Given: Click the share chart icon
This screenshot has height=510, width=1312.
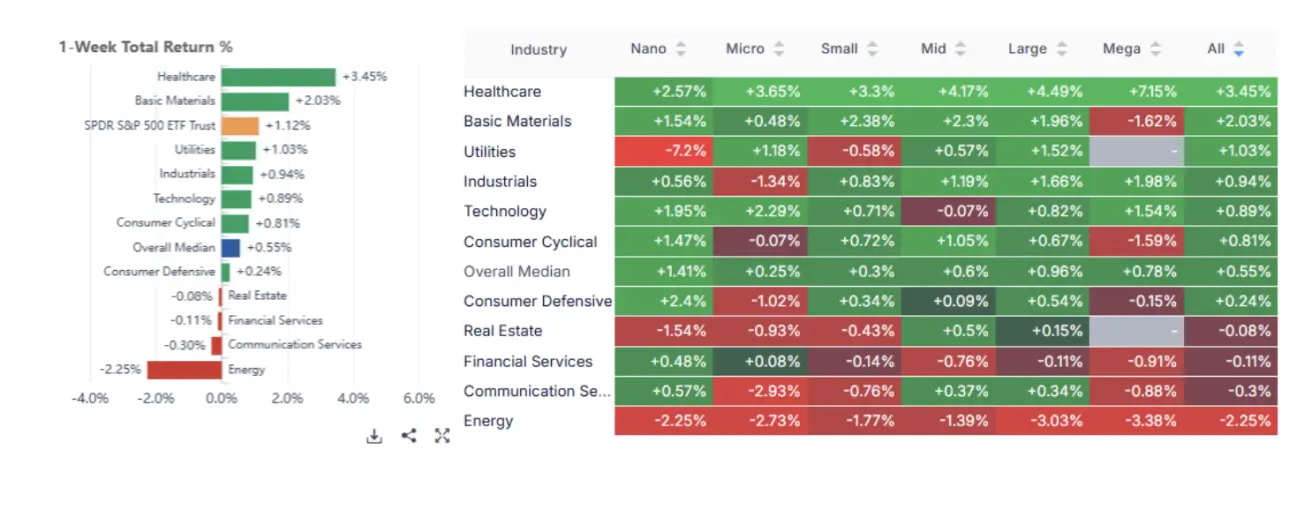Looking at the screenshot, I should point(408,436).
